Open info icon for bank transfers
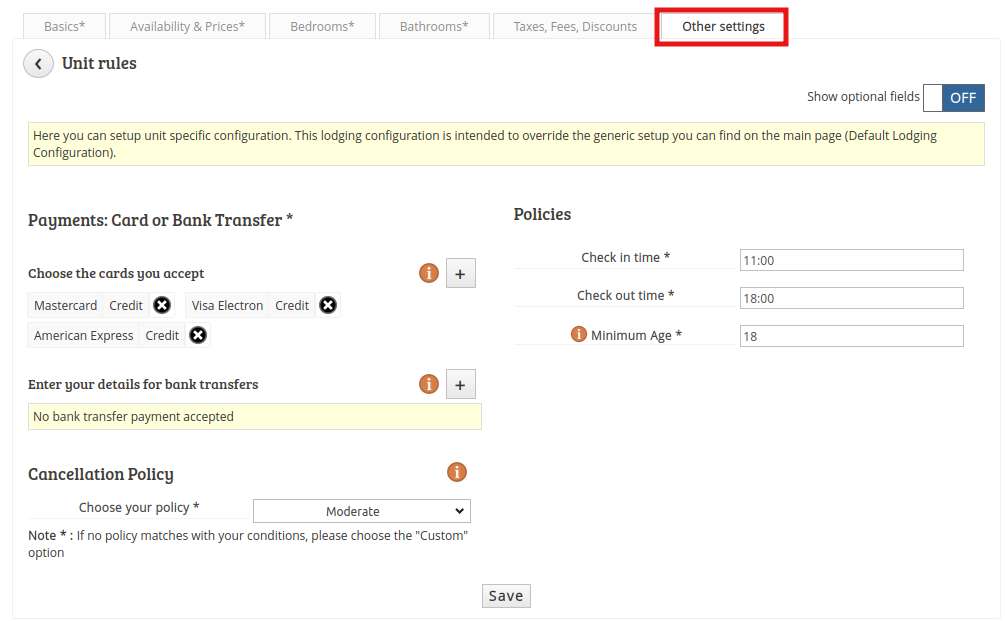Viewport: 1006px width, 621px height. pos(429,384)
